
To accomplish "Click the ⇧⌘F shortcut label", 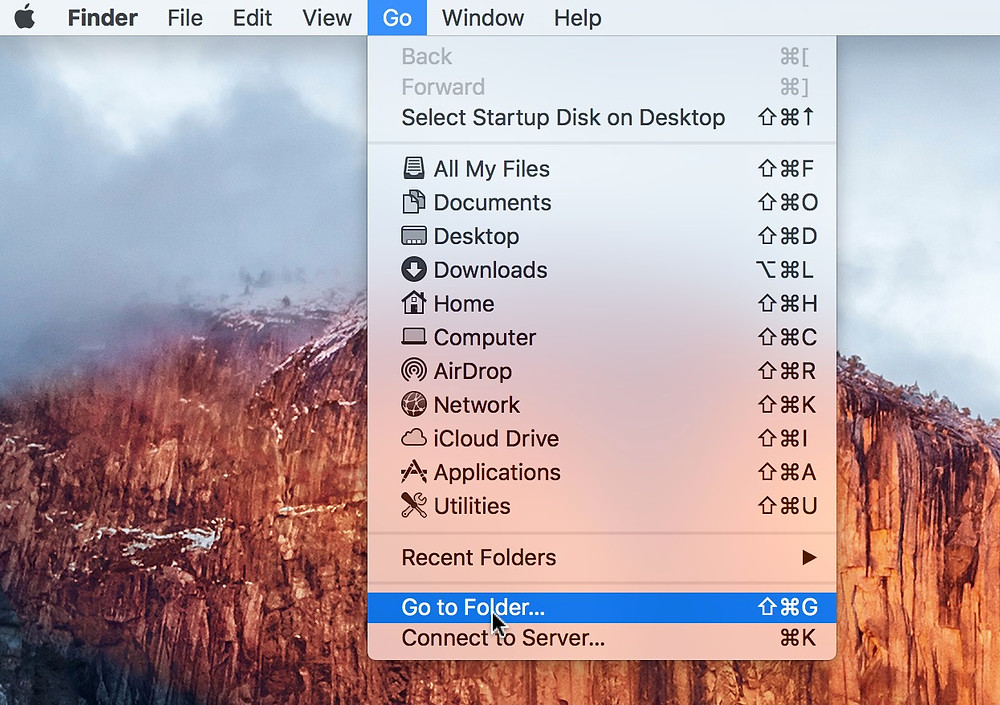I will [x=786, y=168].
